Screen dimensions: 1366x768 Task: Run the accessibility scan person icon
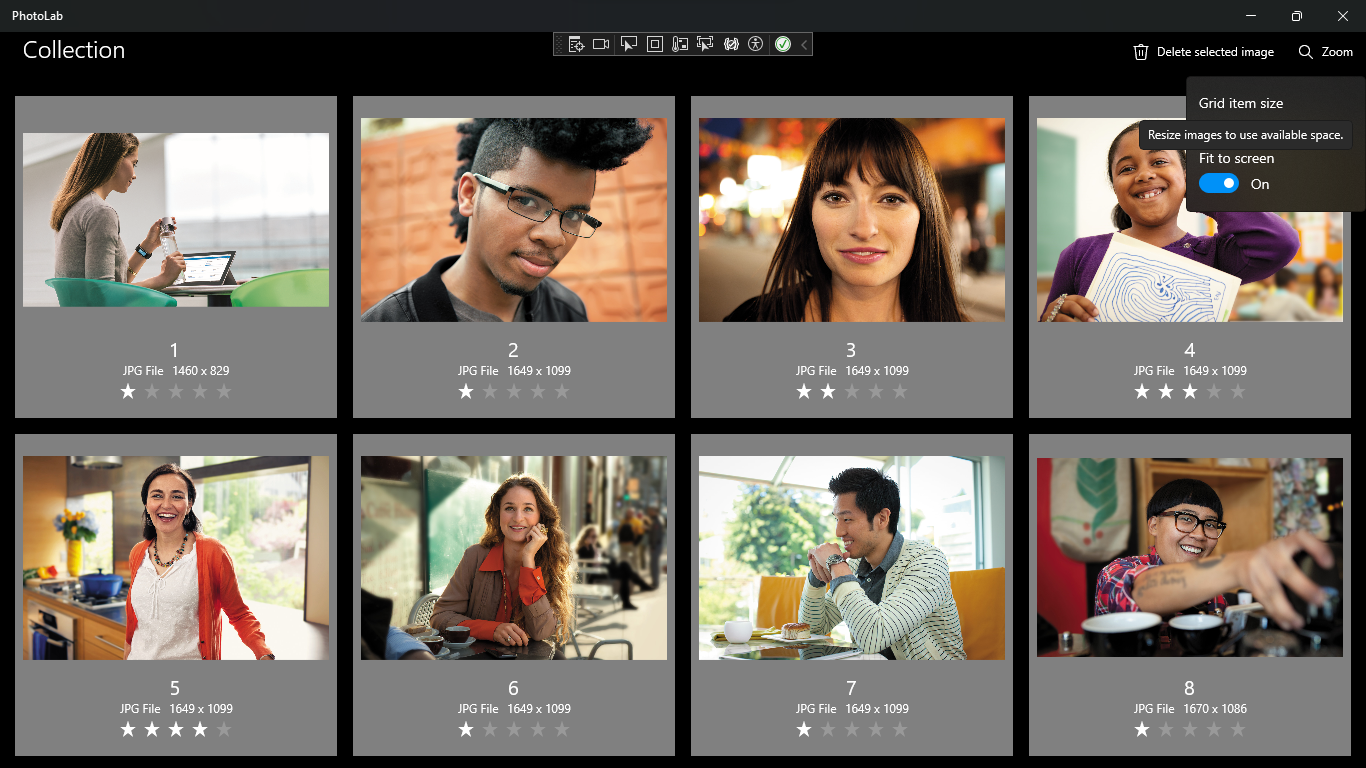(756, 44)
